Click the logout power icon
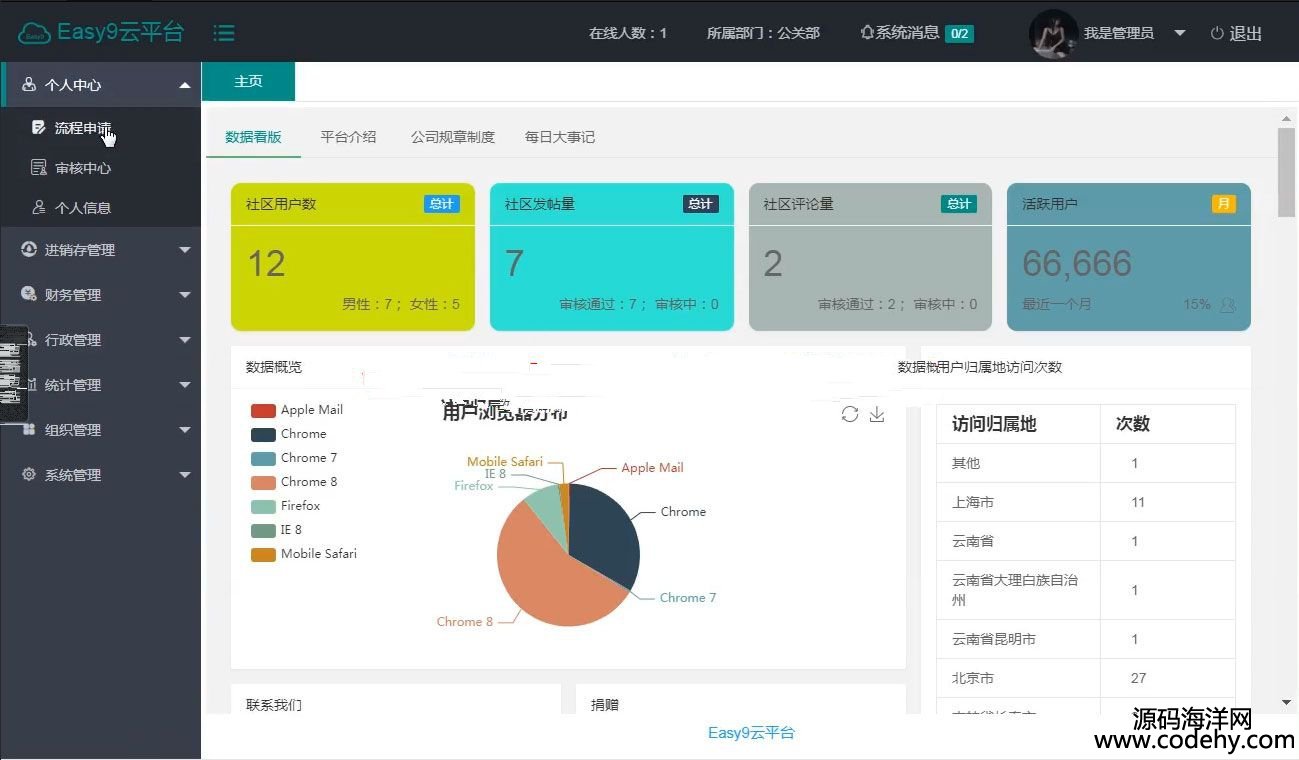Screen dimensions: 1299x760 tap(1217, 33)
